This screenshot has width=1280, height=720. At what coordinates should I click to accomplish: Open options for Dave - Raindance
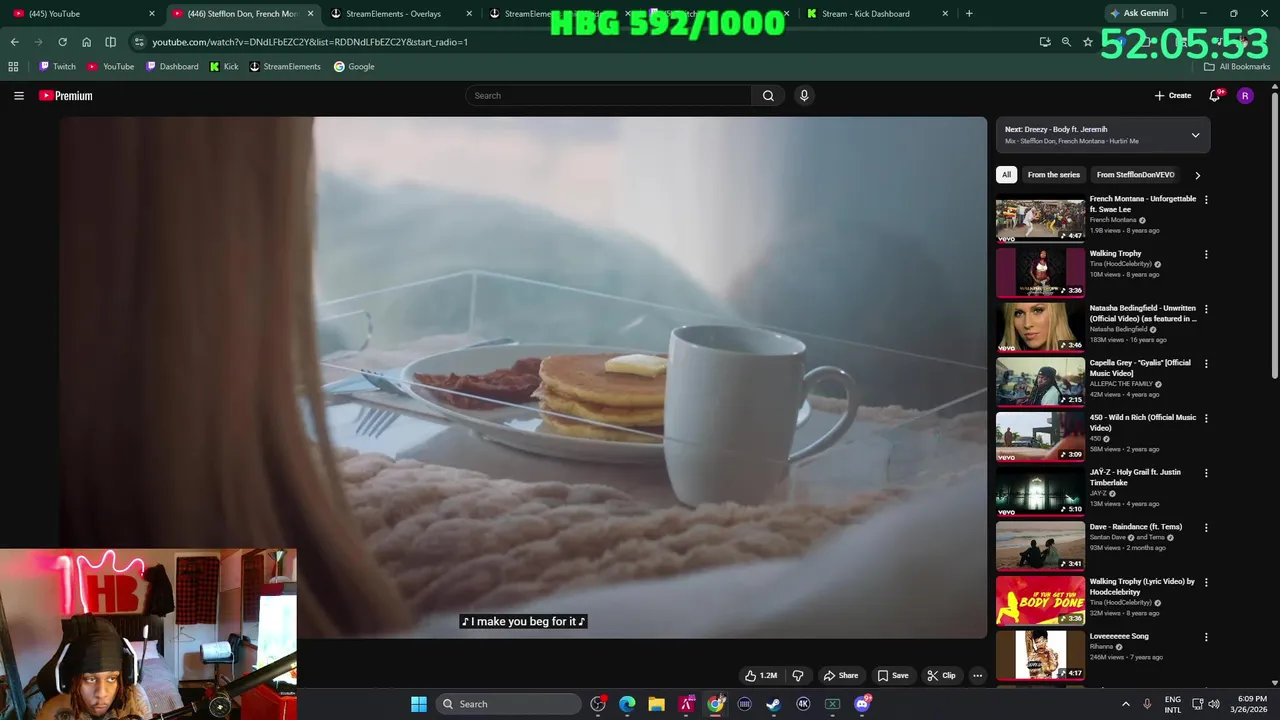[1206, 528]
